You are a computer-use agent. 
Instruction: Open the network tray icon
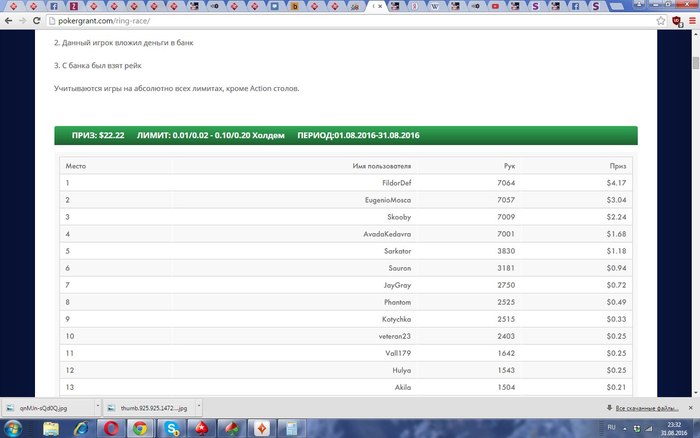pos(649,429)
